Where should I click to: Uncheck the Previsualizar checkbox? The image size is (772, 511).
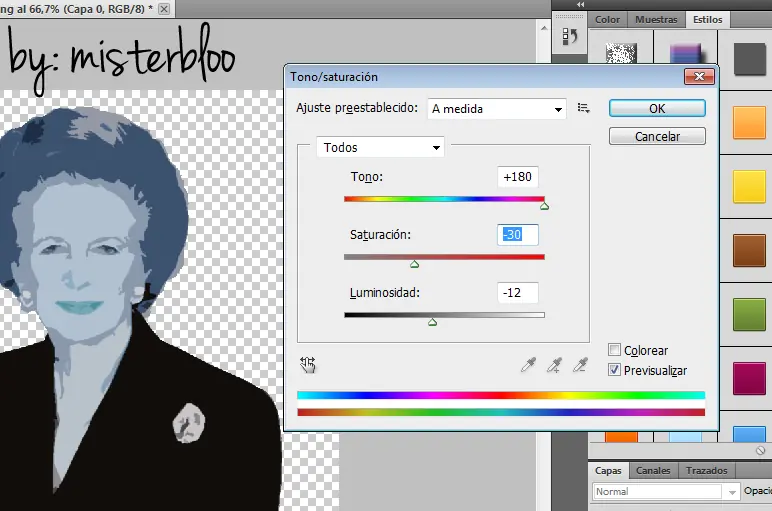tap(614, 370)
